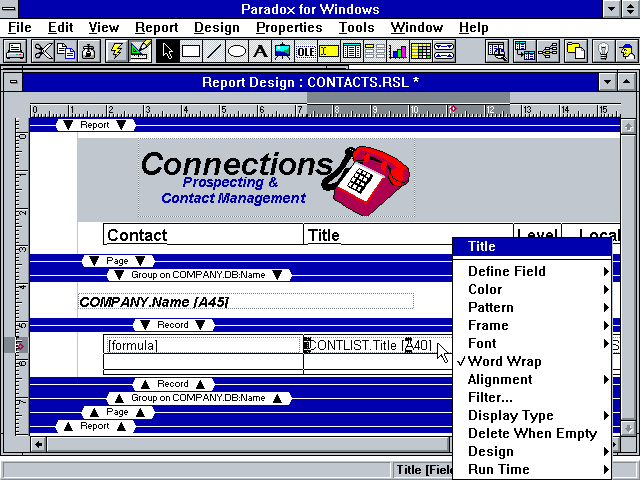Viewport: 640px width, 480px height.
Task: Select the top Record band label
Action: coord(173,324)
